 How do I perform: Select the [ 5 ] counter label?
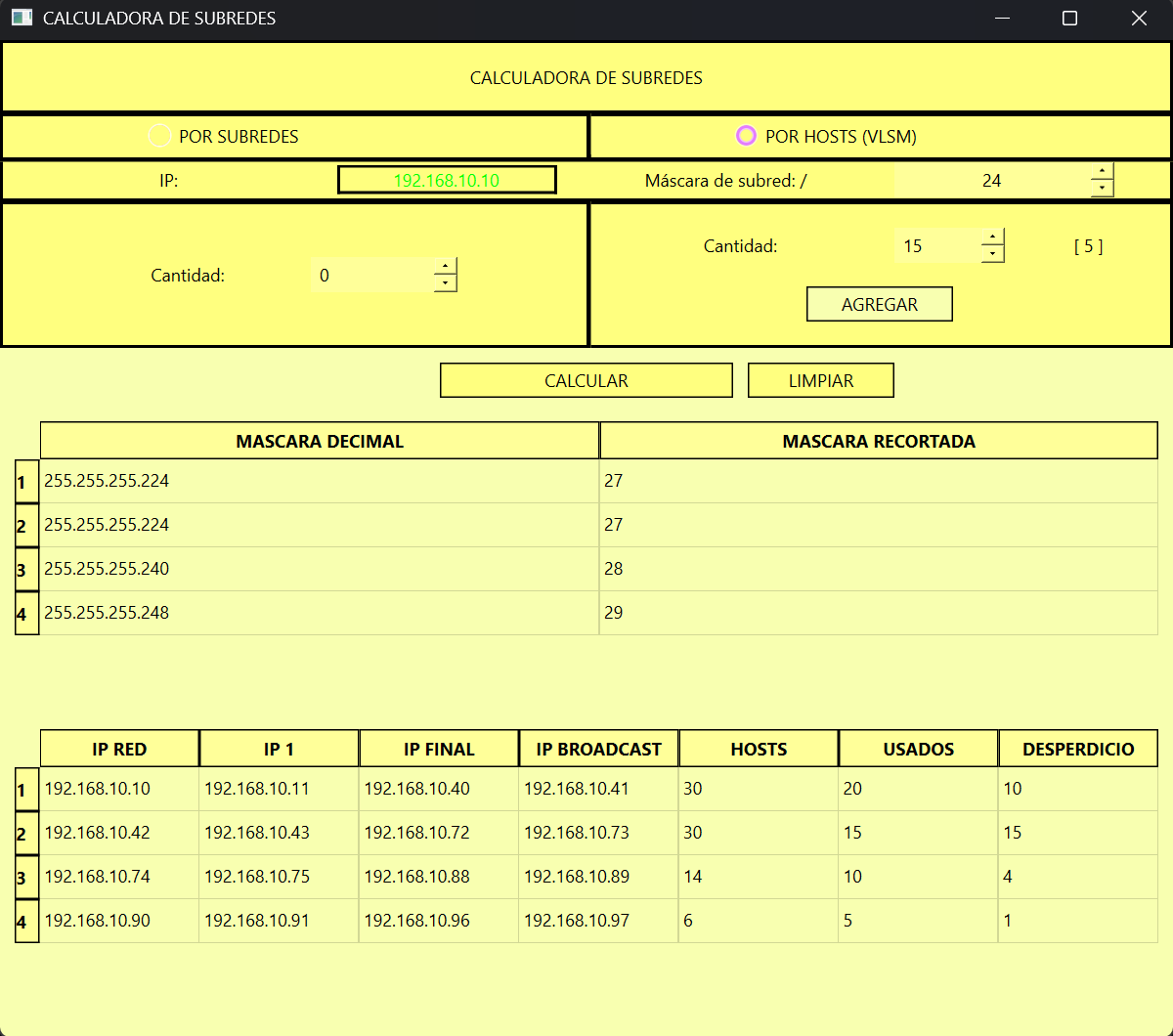tap(1087, 245)
